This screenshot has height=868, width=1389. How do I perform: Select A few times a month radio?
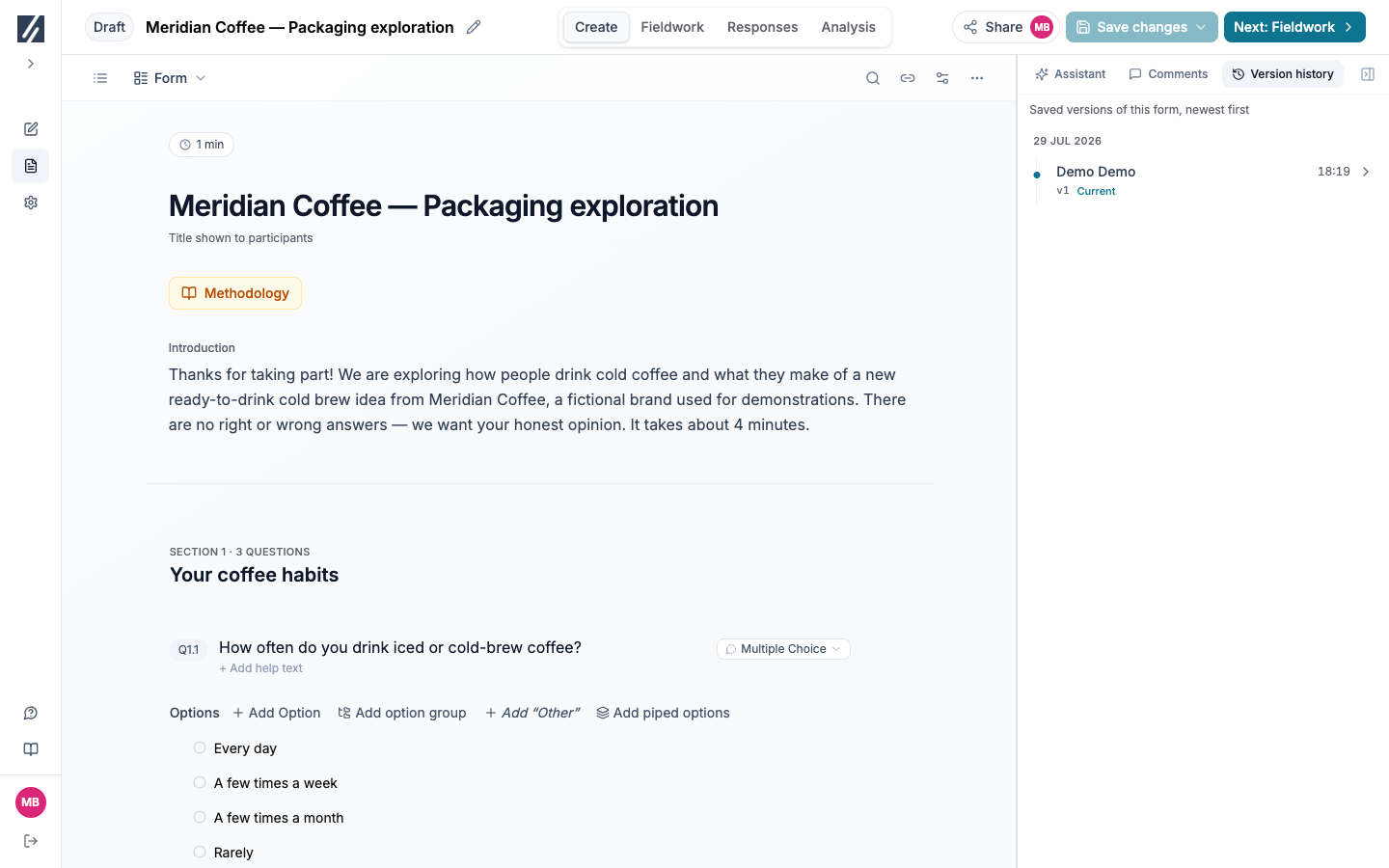pos(200,817)
